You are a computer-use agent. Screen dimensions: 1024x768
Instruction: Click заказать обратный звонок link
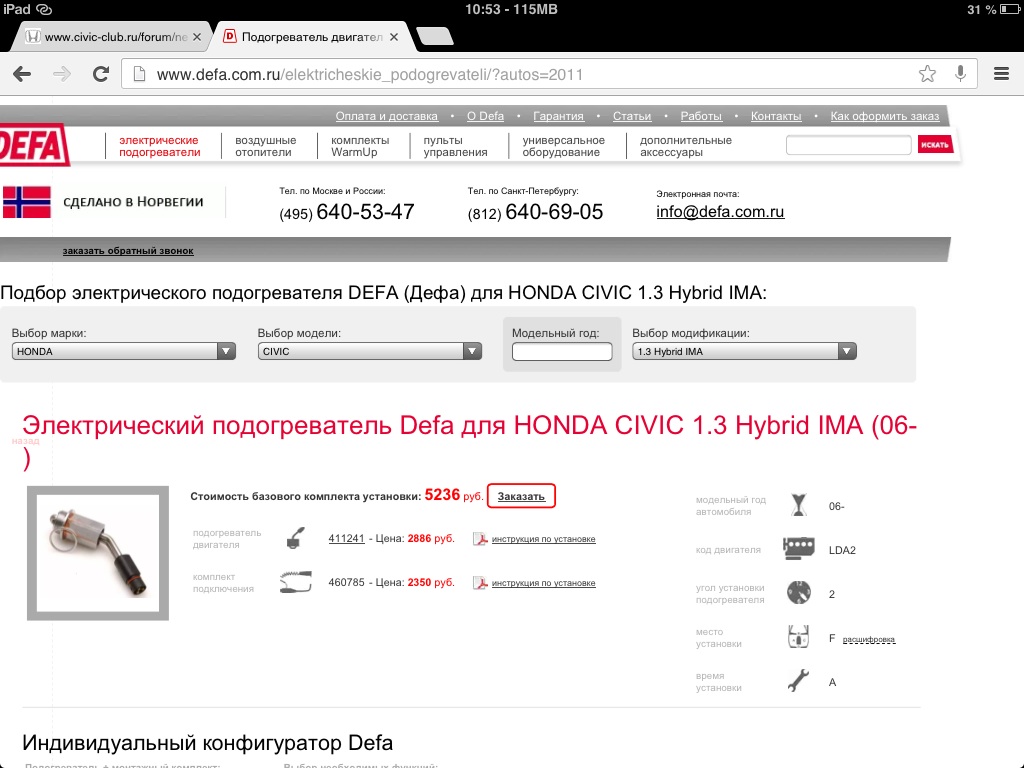[128, 251]
